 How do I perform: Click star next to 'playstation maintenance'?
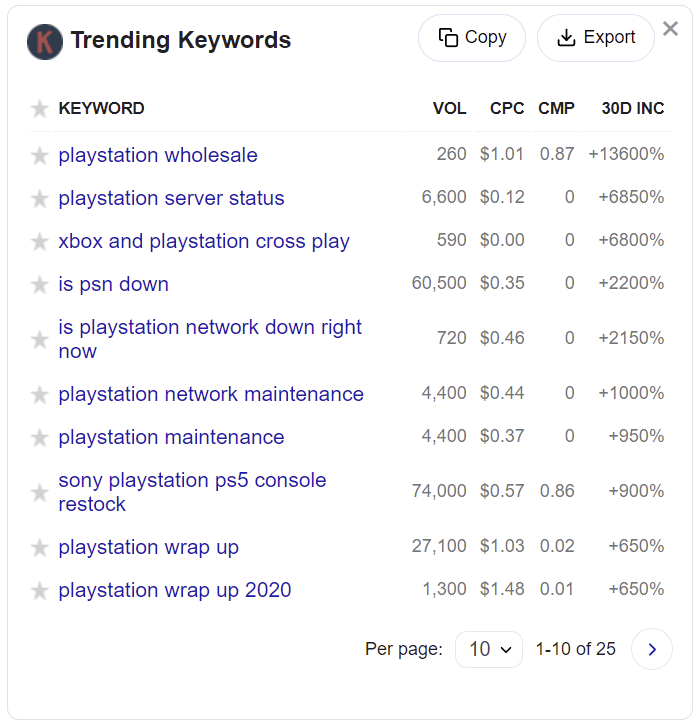coord(40,438)
